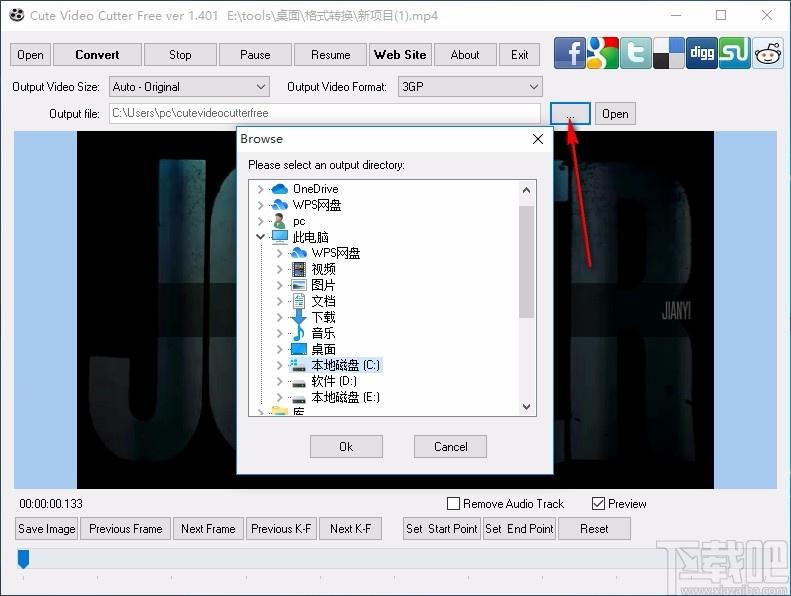Confirm directory with Ok button
791x596 pixels.
coord(346,447)
